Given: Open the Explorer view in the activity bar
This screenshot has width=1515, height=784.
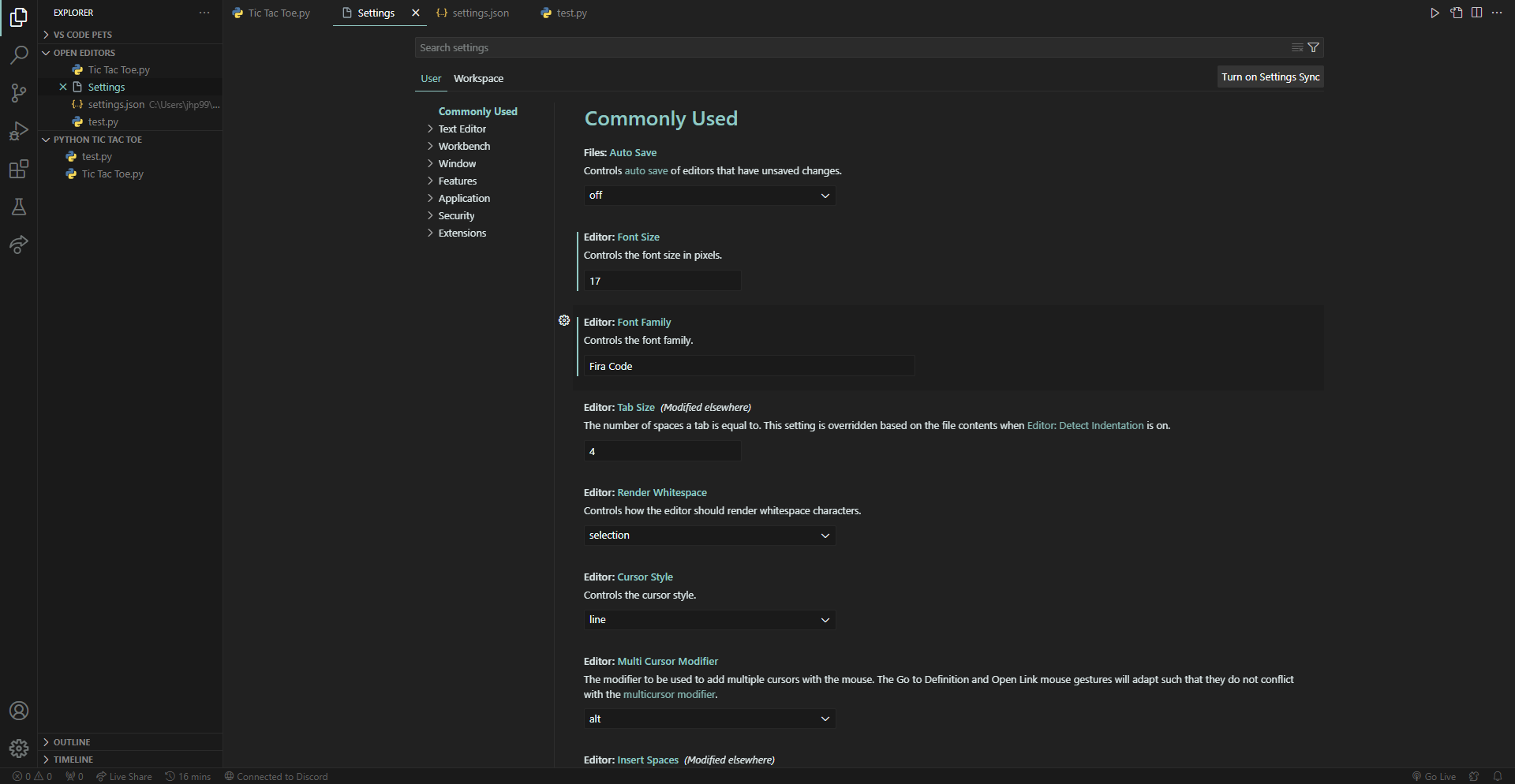Looking at the screenshot, I should point(19,17).
